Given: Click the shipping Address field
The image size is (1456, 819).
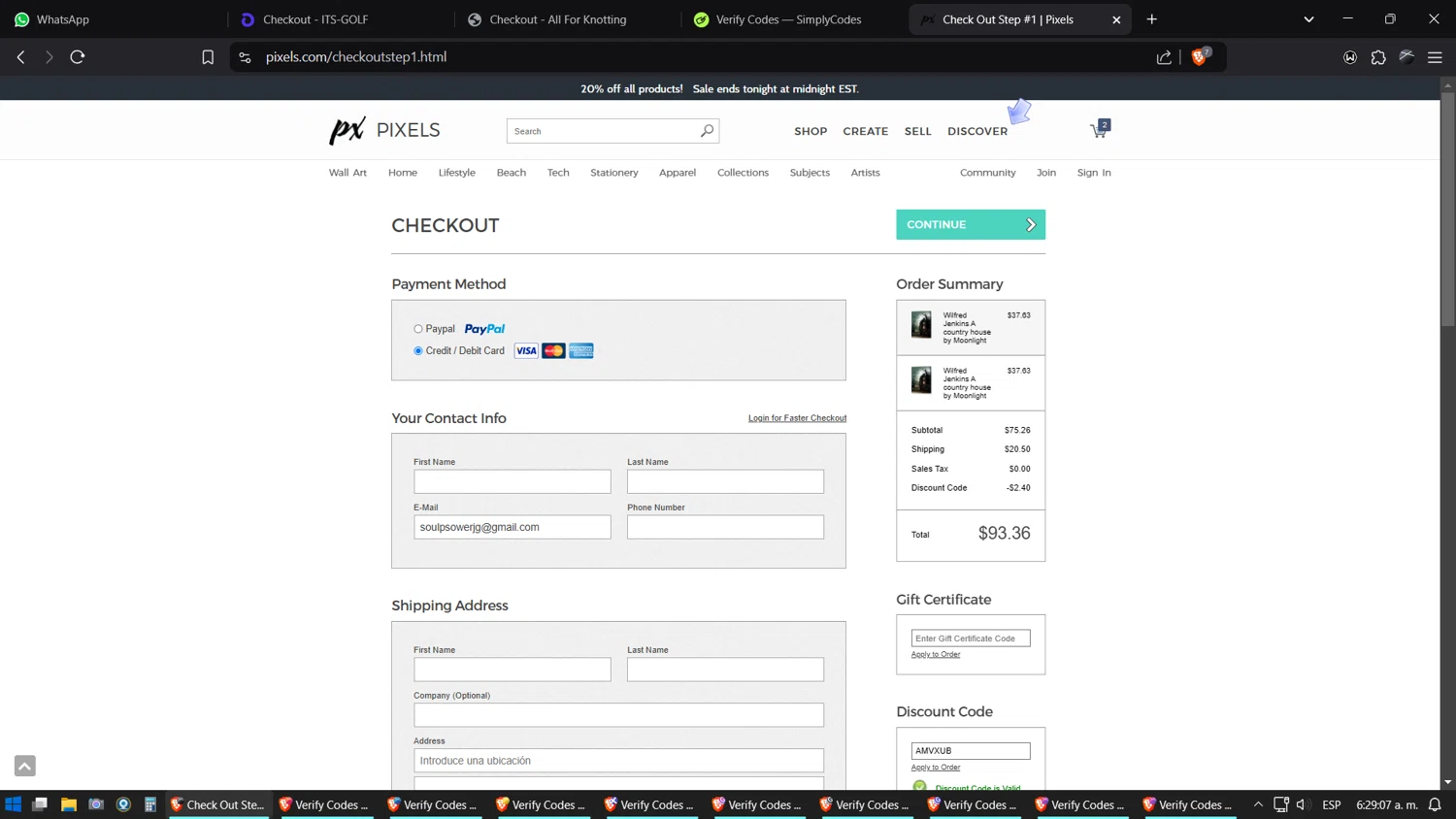Looking at the screenshot, I should pos(618,761).
